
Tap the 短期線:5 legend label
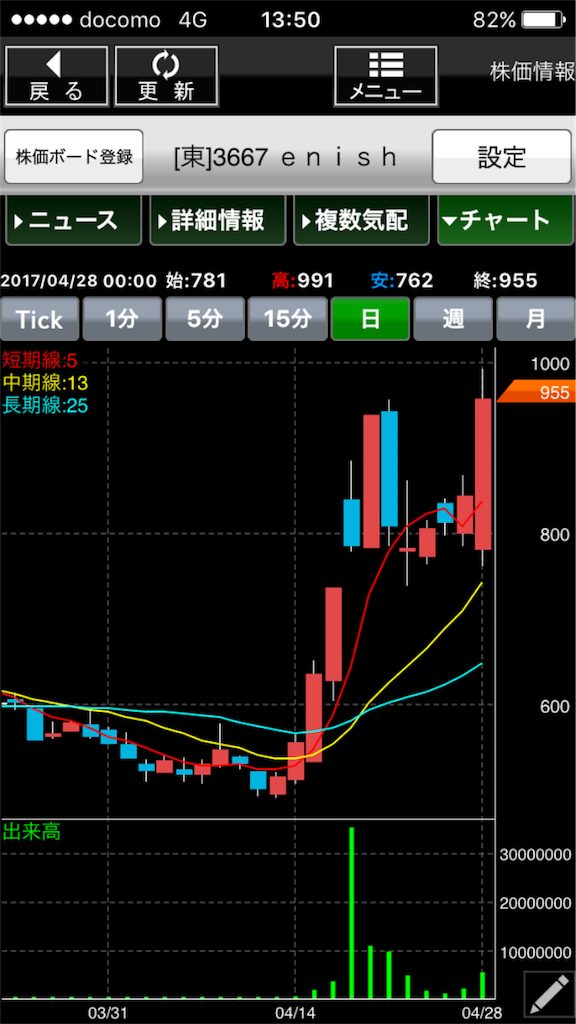(40, 359)
